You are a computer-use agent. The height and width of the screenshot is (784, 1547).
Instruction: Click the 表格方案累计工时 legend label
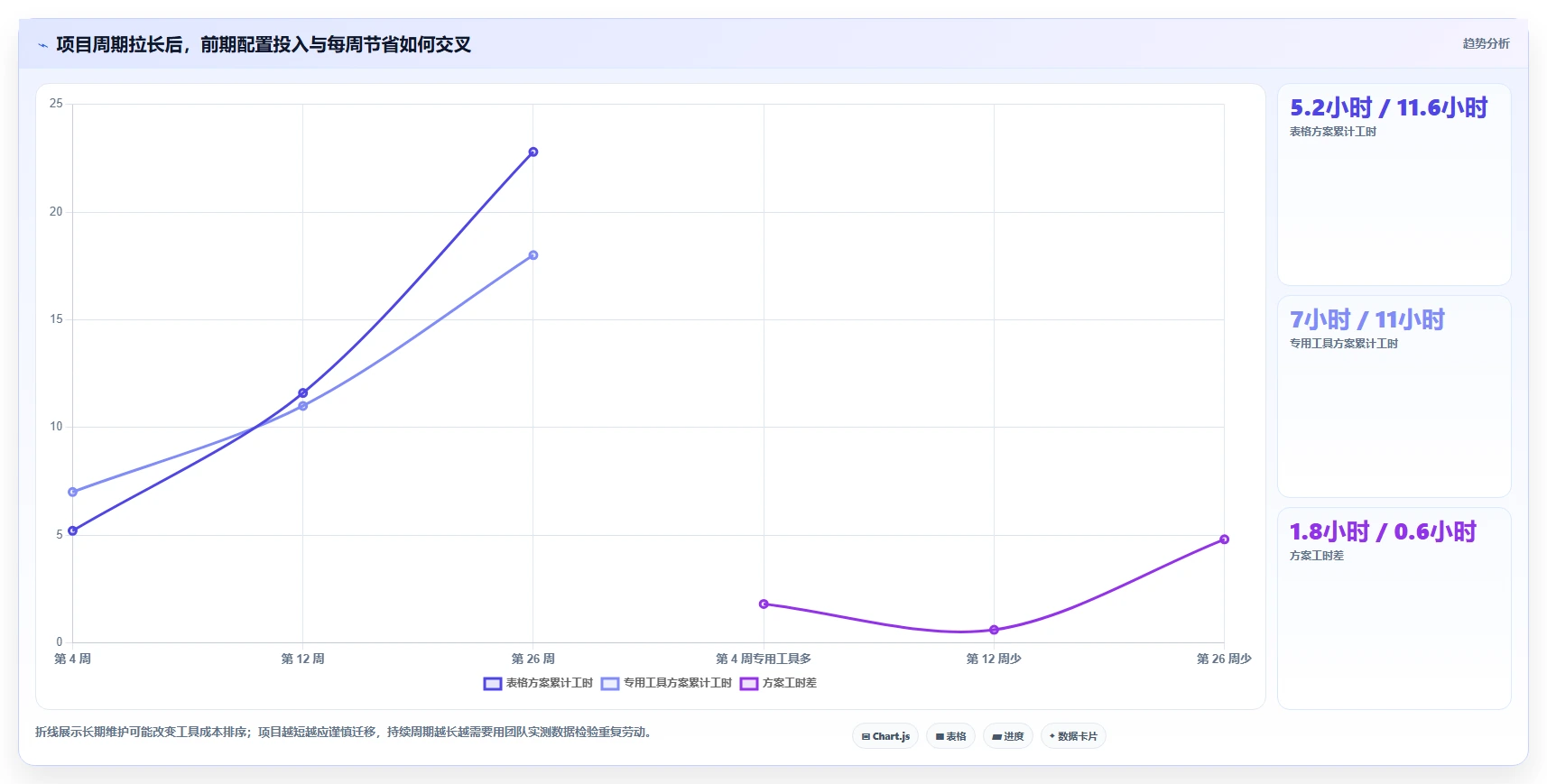(x=549, y=683)
